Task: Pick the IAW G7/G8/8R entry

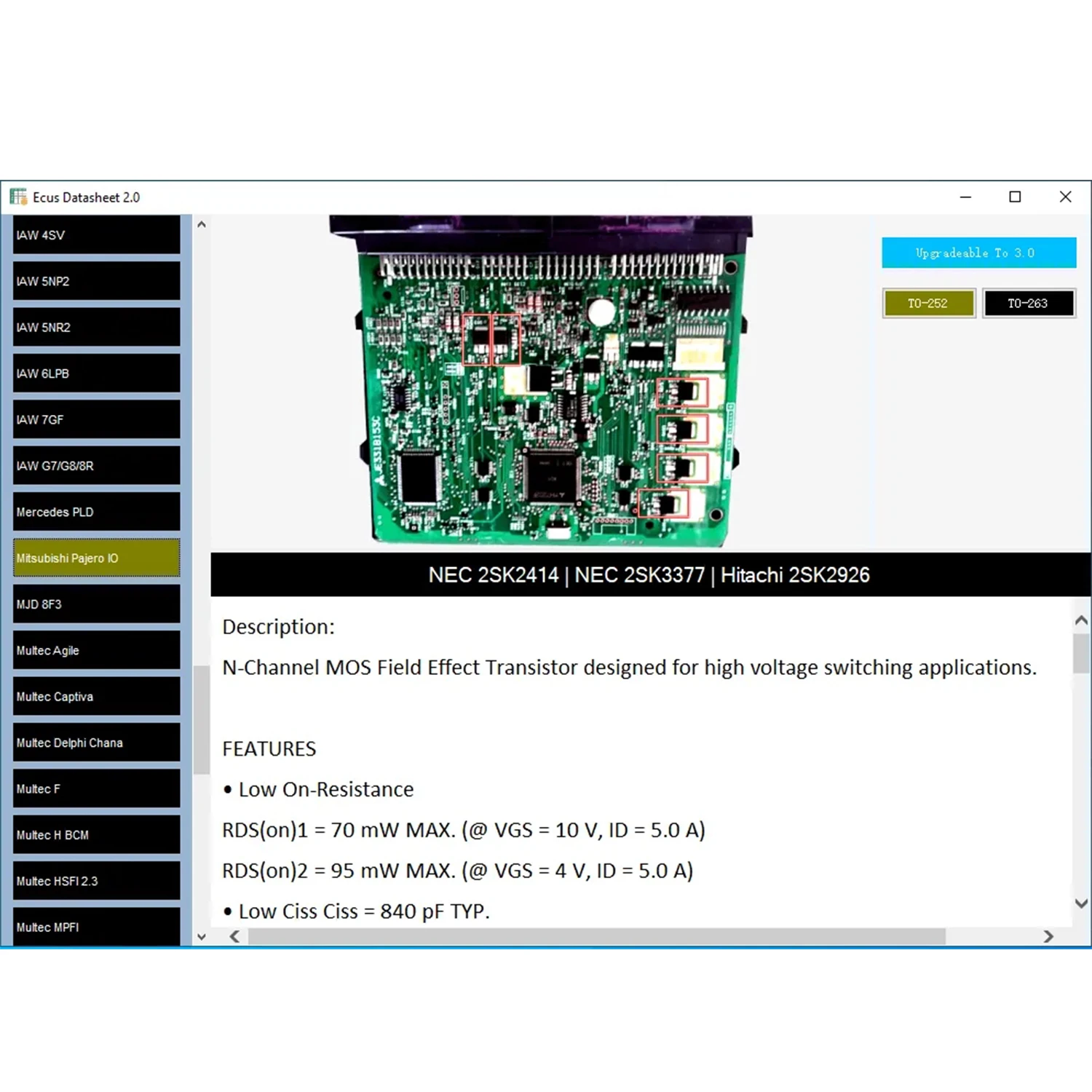Action: (x=96, y=465)
